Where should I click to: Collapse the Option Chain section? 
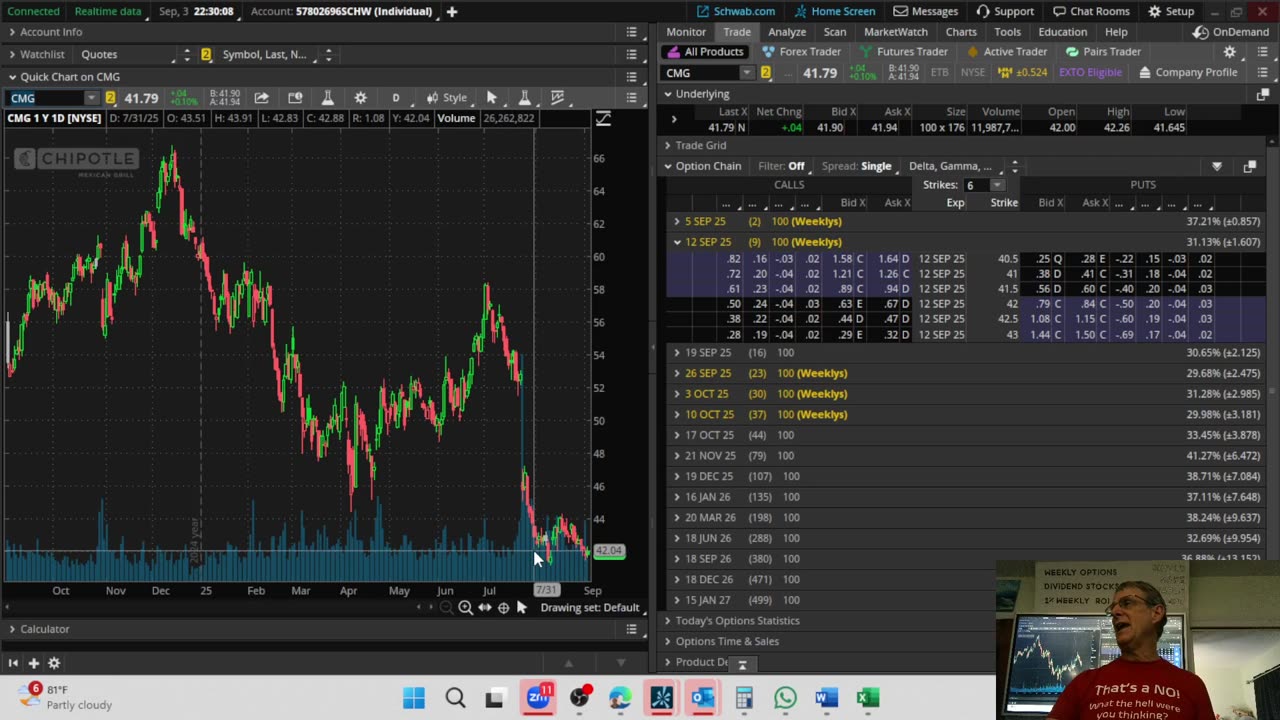coord(668,166)
